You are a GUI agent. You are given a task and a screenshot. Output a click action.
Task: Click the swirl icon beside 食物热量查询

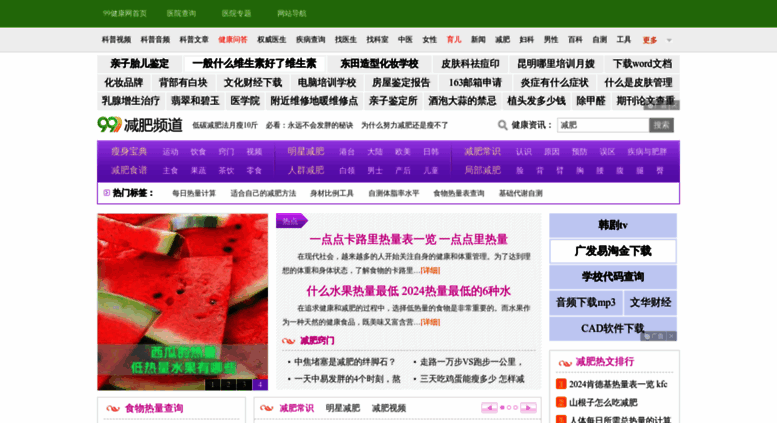[x=113, y=409]
